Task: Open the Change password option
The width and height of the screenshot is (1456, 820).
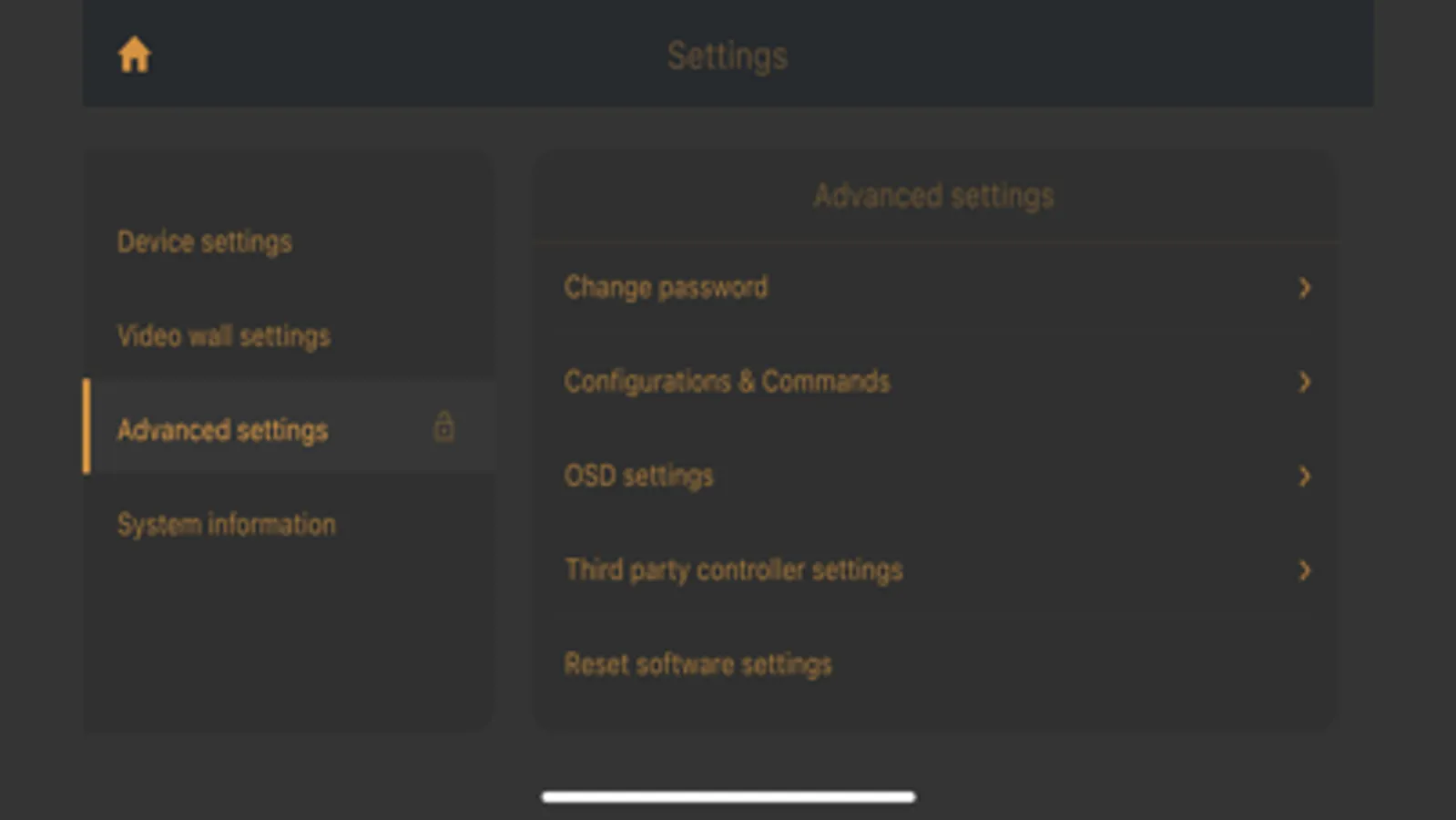Action: 666,288
